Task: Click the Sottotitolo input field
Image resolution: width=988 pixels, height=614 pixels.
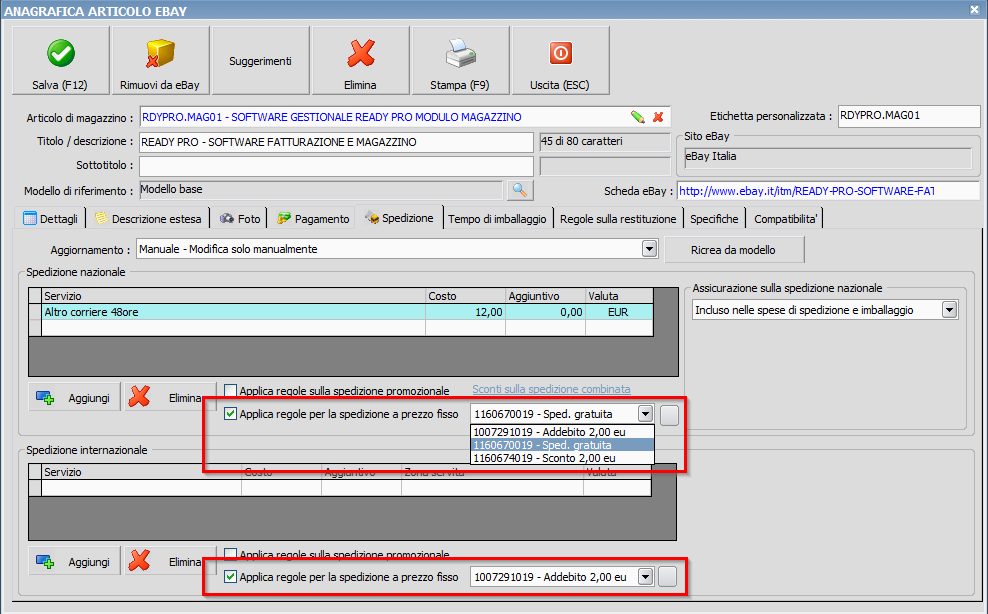Action: pyautogui.click(x=336, y=166)
